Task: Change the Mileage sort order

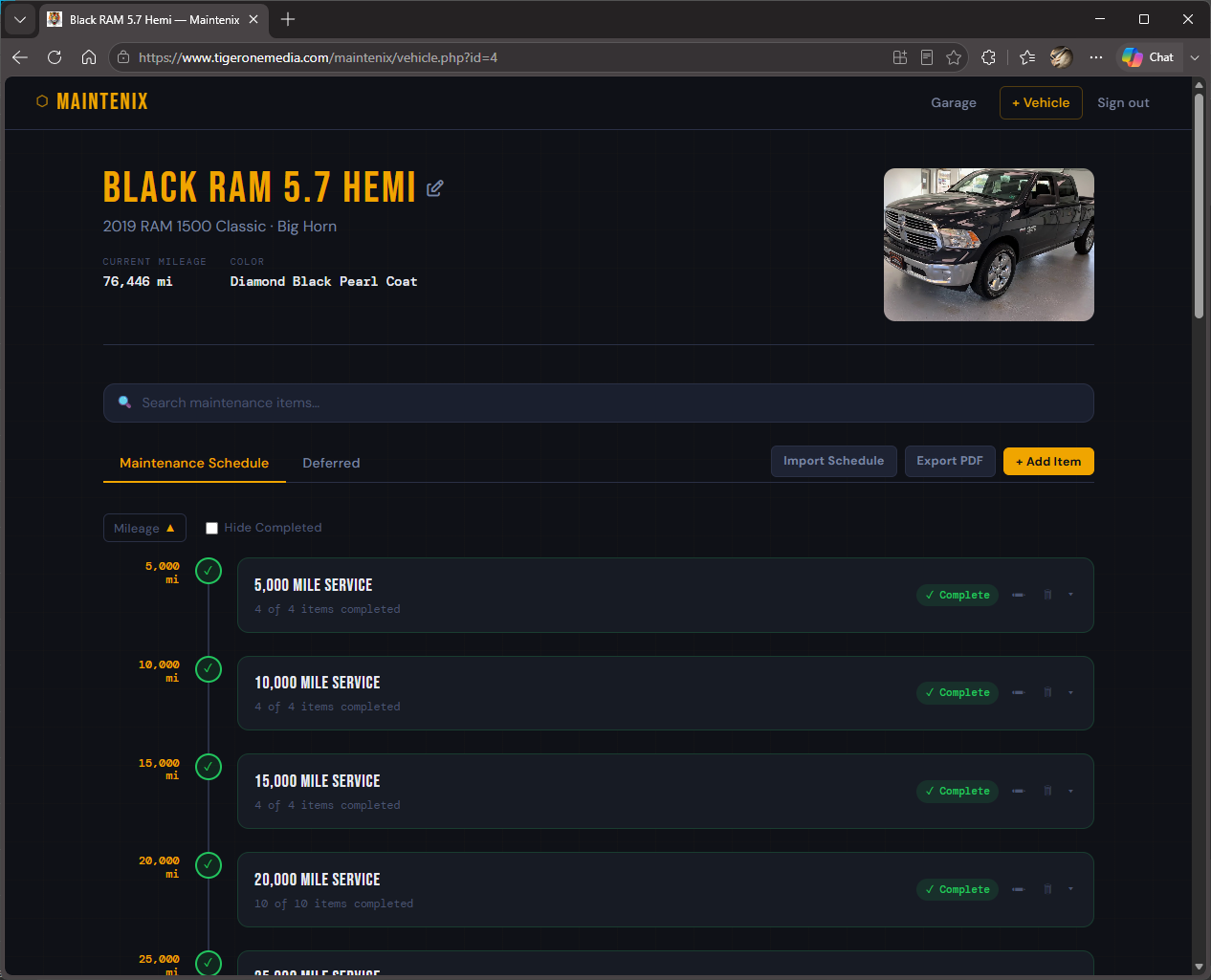Action: 144,528
